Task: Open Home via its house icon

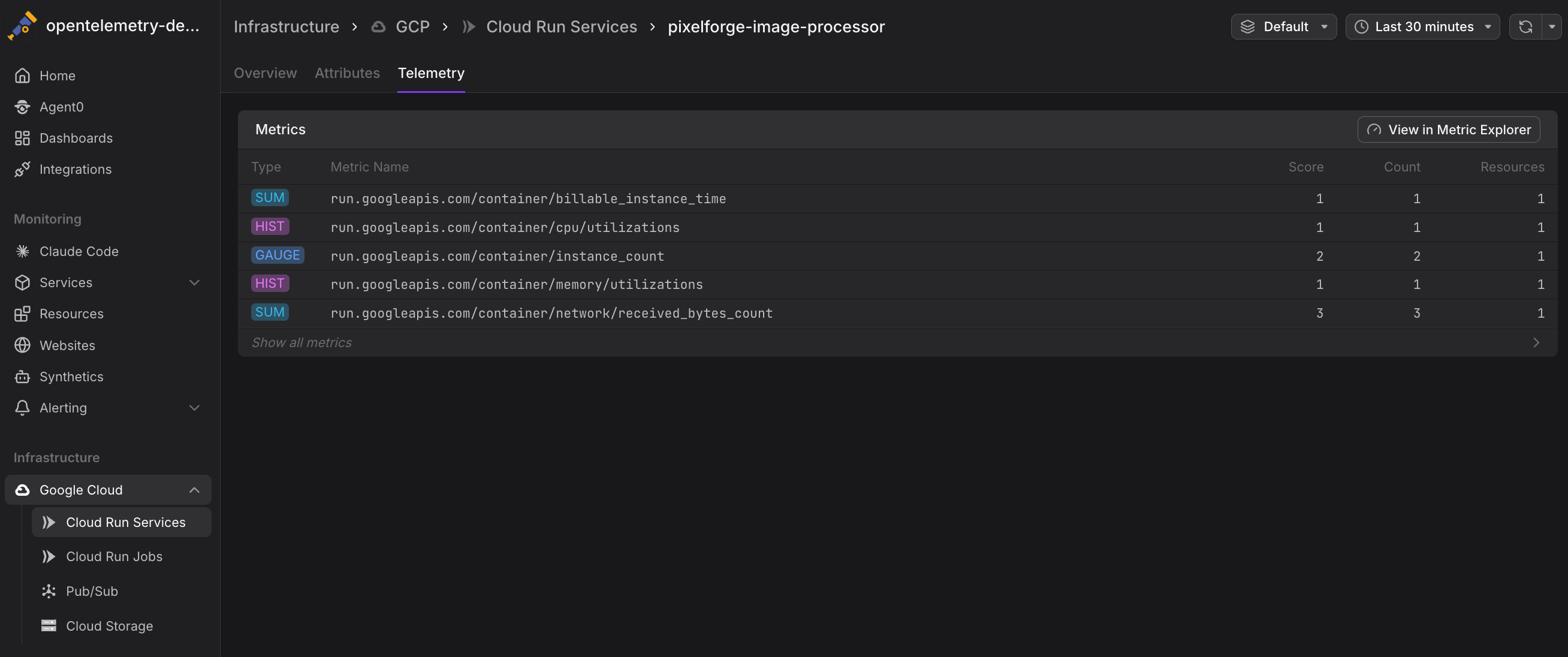Action: 23,76
